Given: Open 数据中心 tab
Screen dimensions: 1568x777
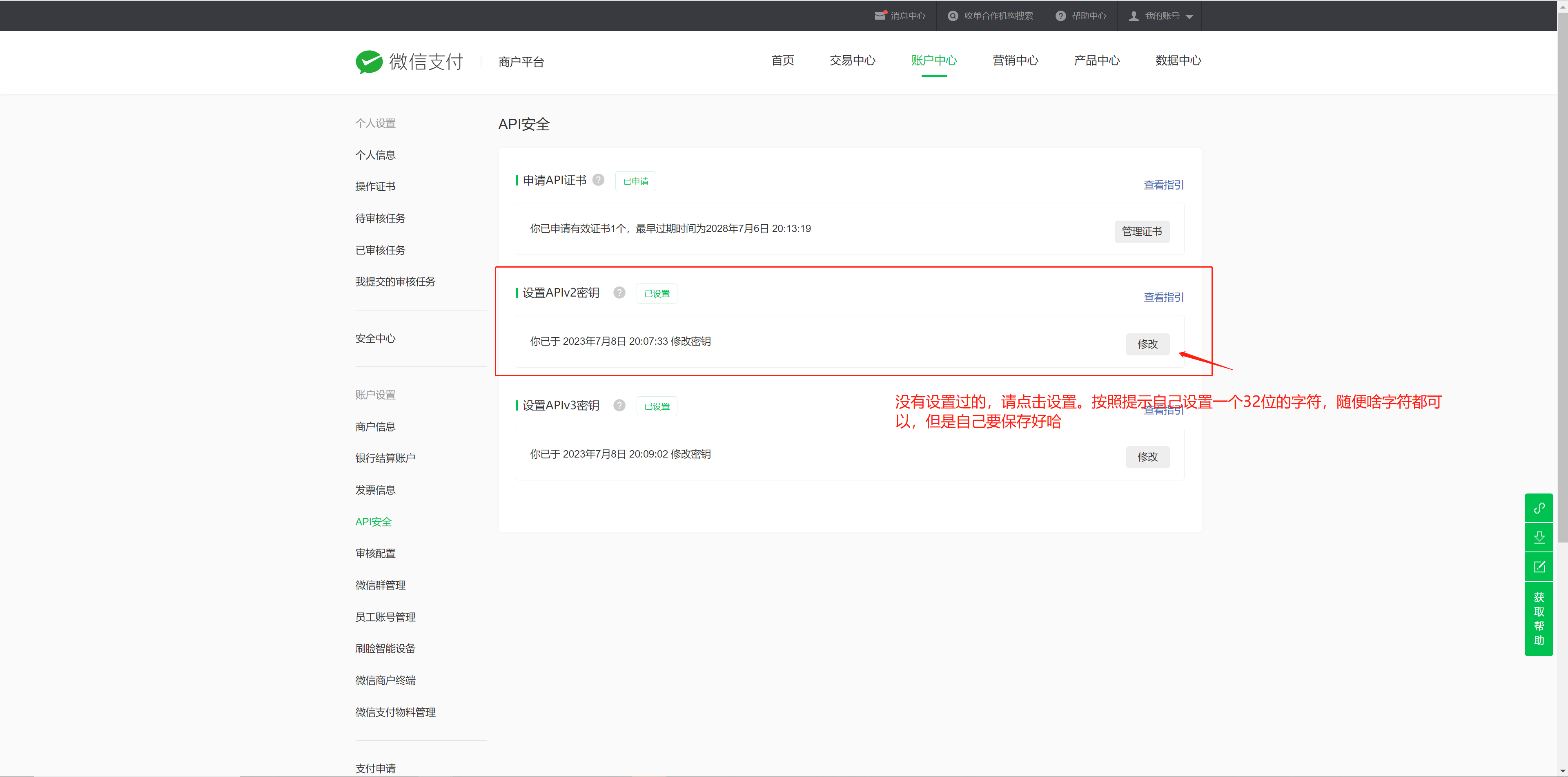Looking at the screenshot, I should tap(1178, 60).
